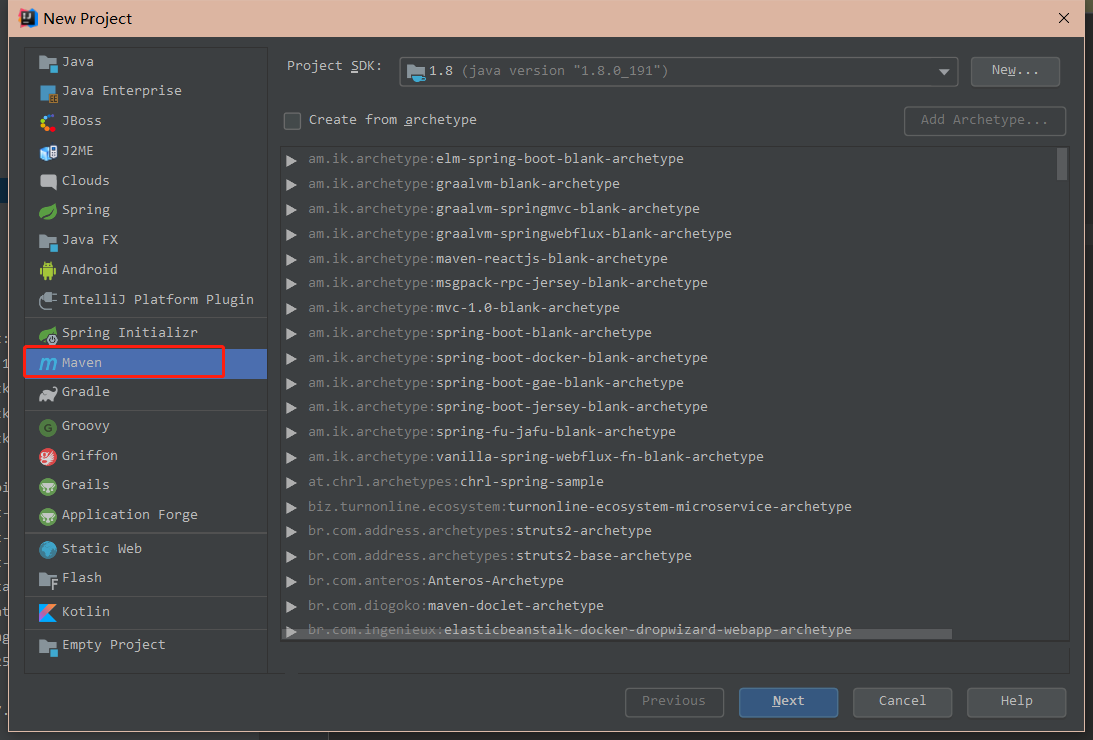The width and height of the screenshot is (1093, 740).
Task: Click the Spring Initializr icon
Action: 48,334
